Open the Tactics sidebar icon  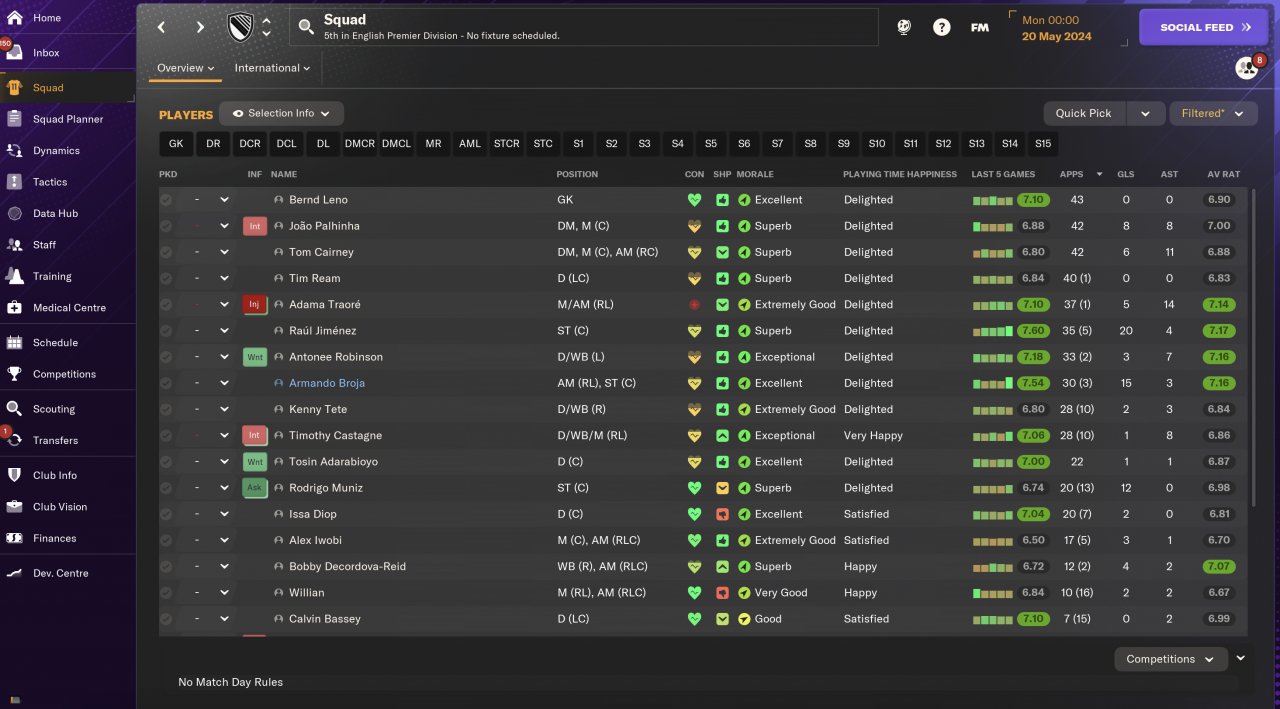point(15,182)
